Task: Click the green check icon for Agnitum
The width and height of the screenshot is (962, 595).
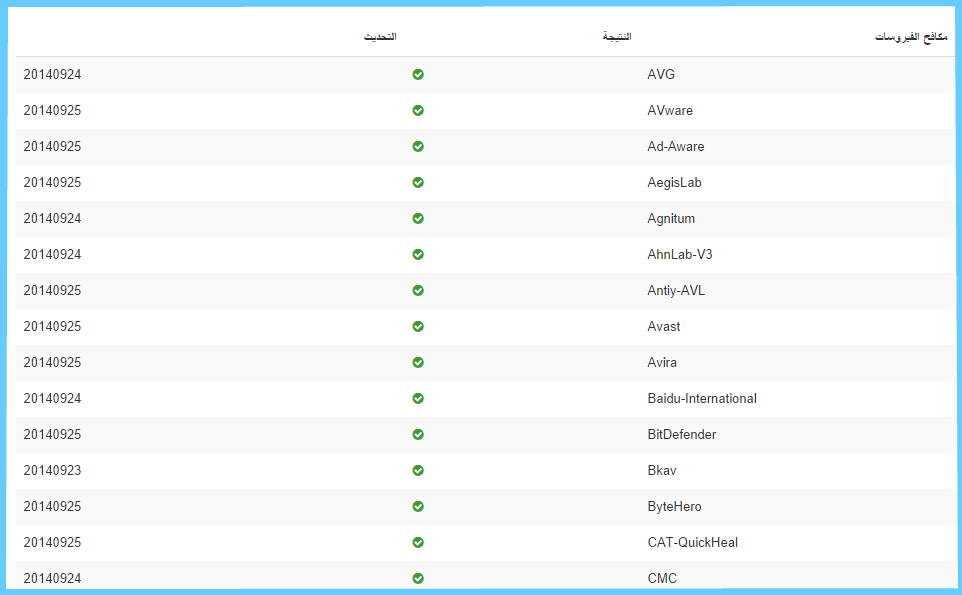Action: [x=418, y=218]
